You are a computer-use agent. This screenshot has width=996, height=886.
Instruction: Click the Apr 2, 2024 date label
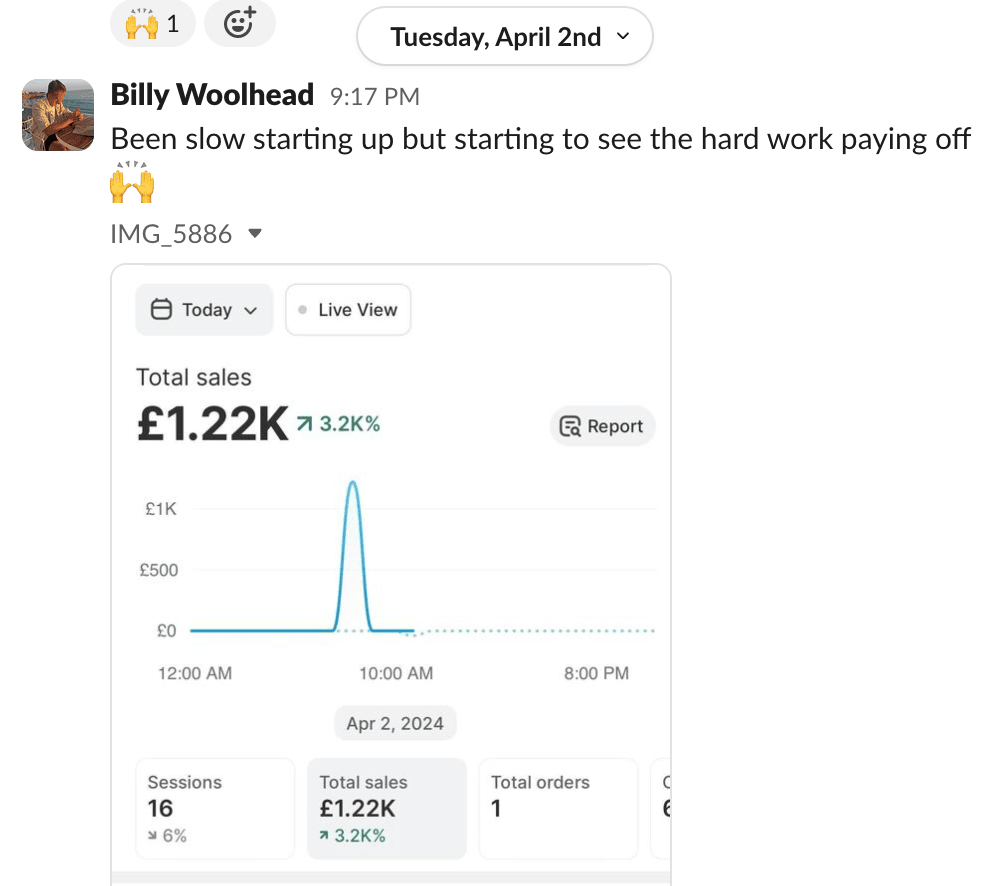tap(395, 723)
